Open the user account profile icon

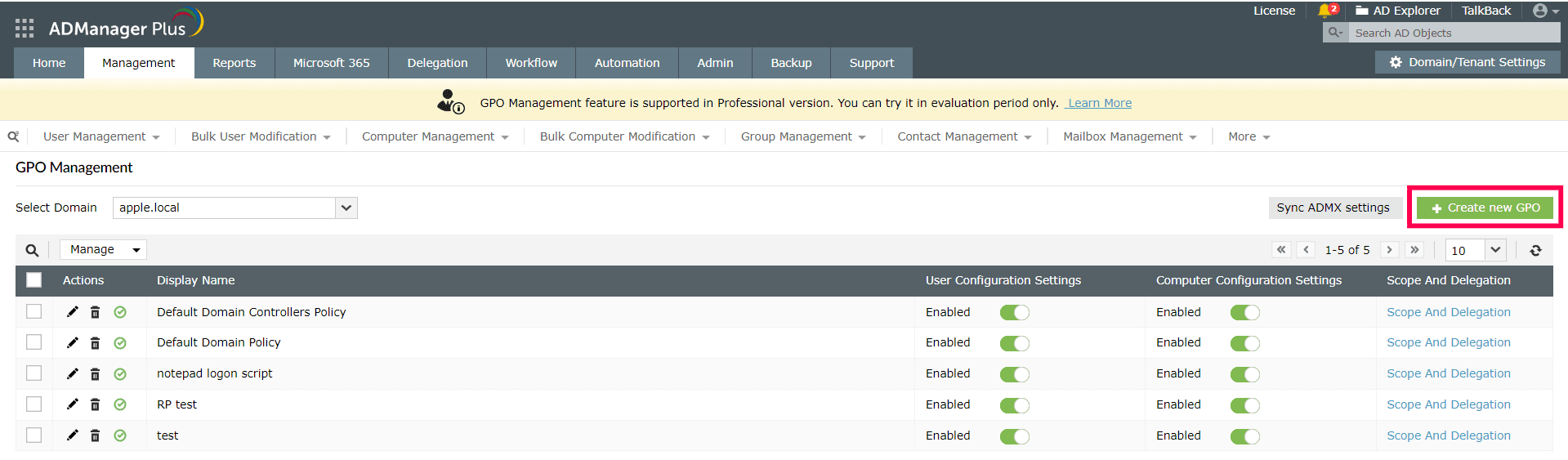point(1541,11)
